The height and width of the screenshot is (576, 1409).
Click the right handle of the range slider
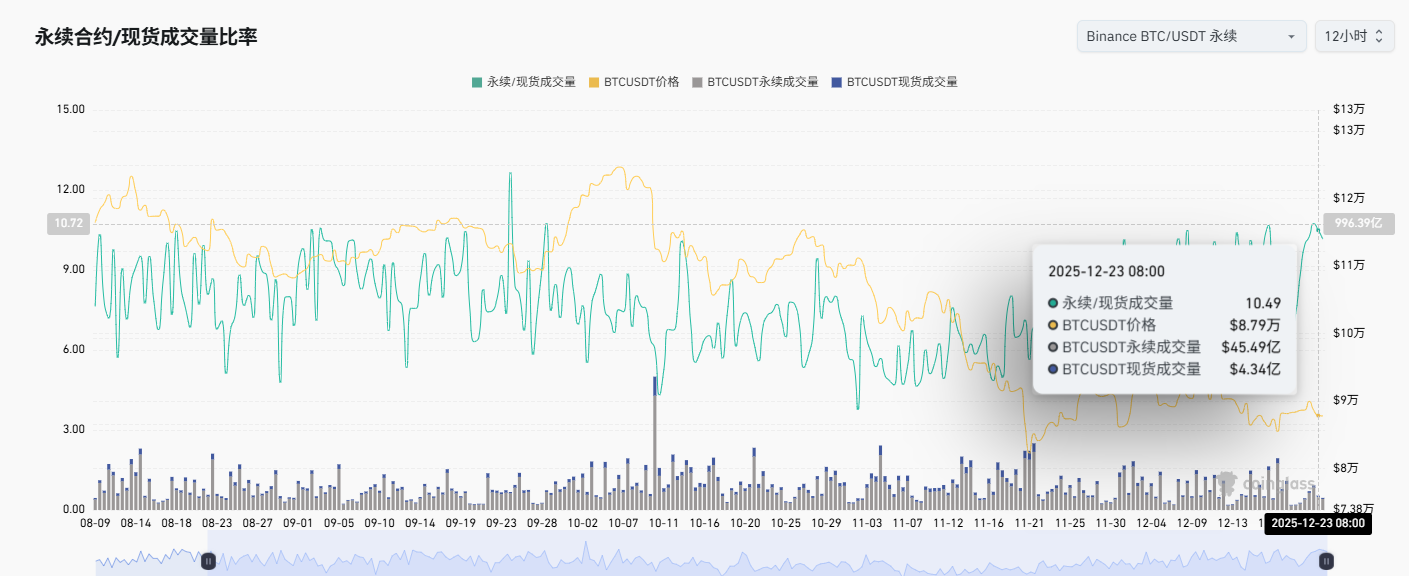(x=1326, y=561)
